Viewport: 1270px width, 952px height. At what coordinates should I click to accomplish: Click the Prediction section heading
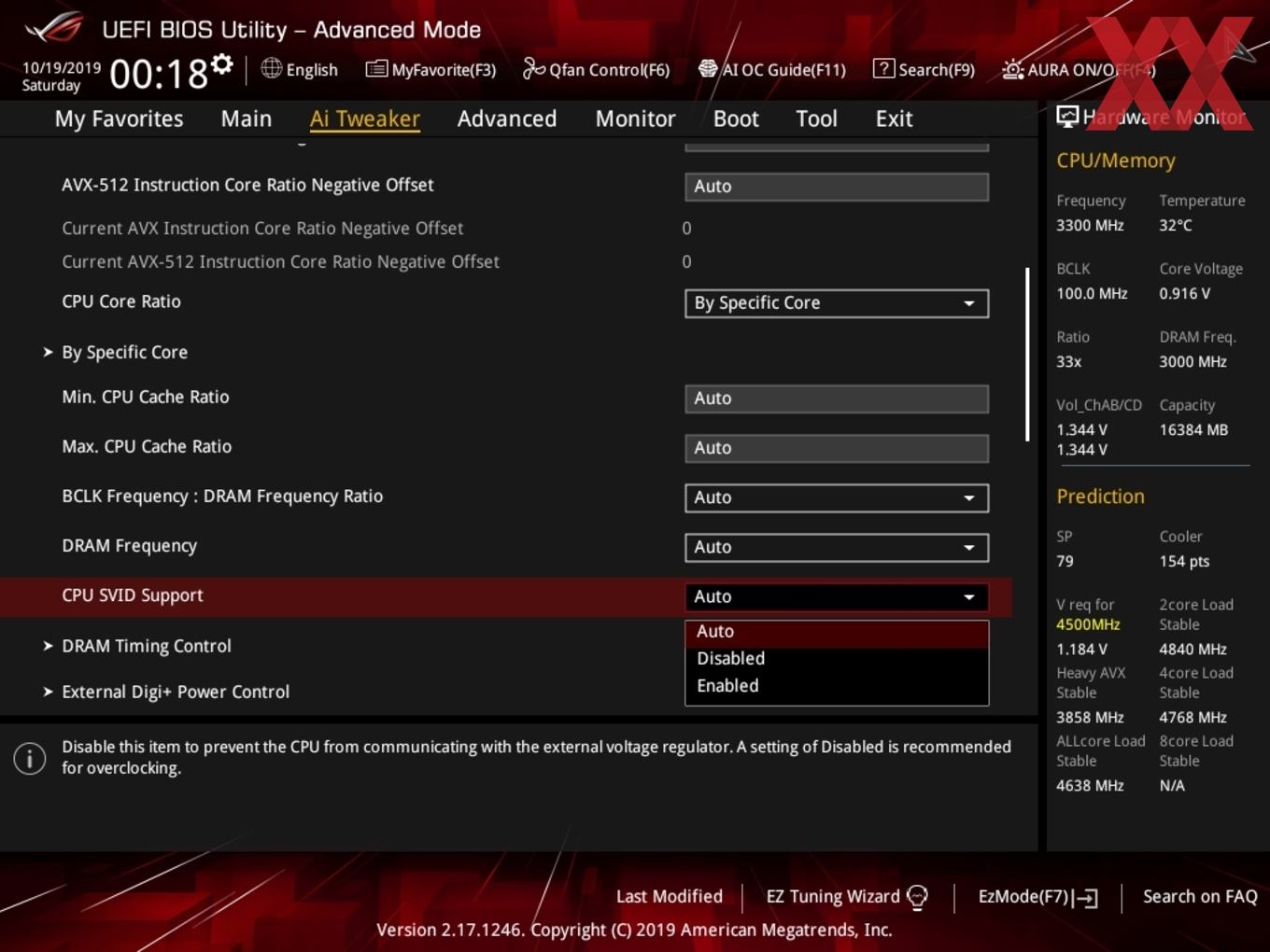(x=1100, y=497)
